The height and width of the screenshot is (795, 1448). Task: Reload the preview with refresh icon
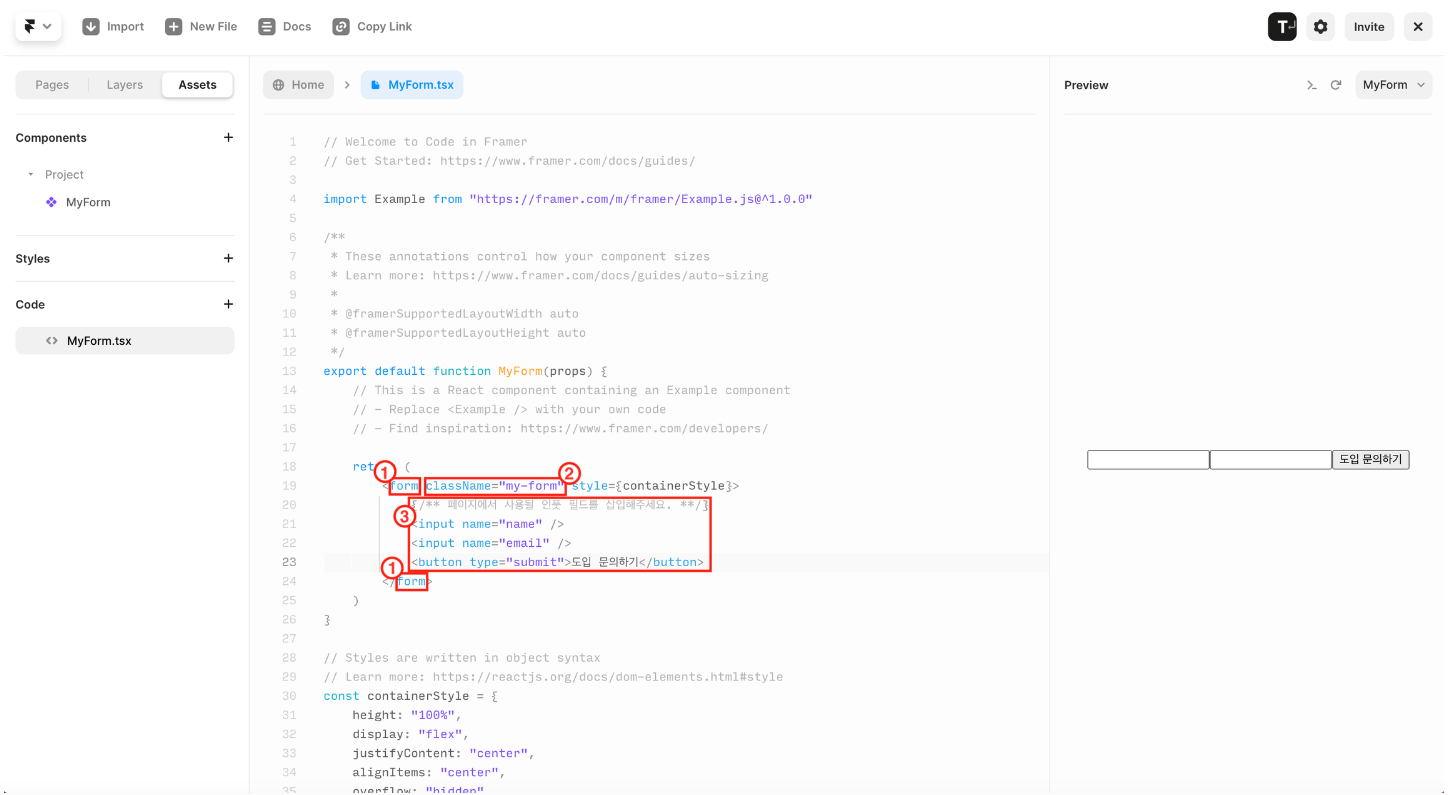click(x=1335, y=85)
